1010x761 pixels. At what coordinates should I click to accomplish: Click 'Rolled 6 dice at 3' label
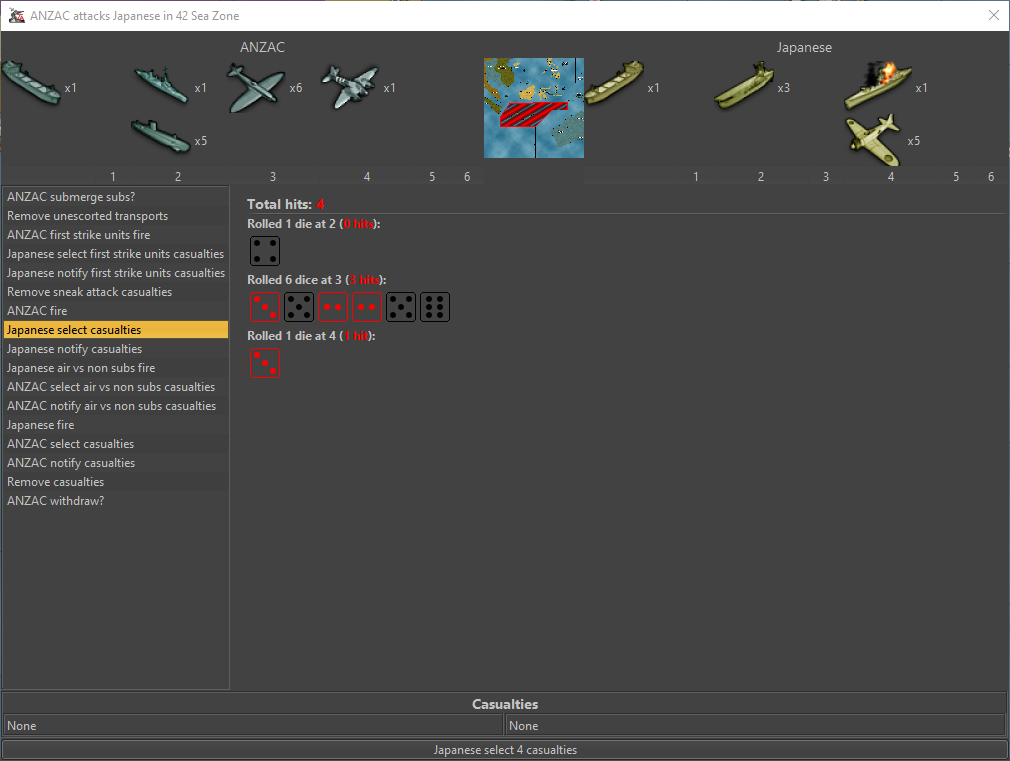point(316,280)
